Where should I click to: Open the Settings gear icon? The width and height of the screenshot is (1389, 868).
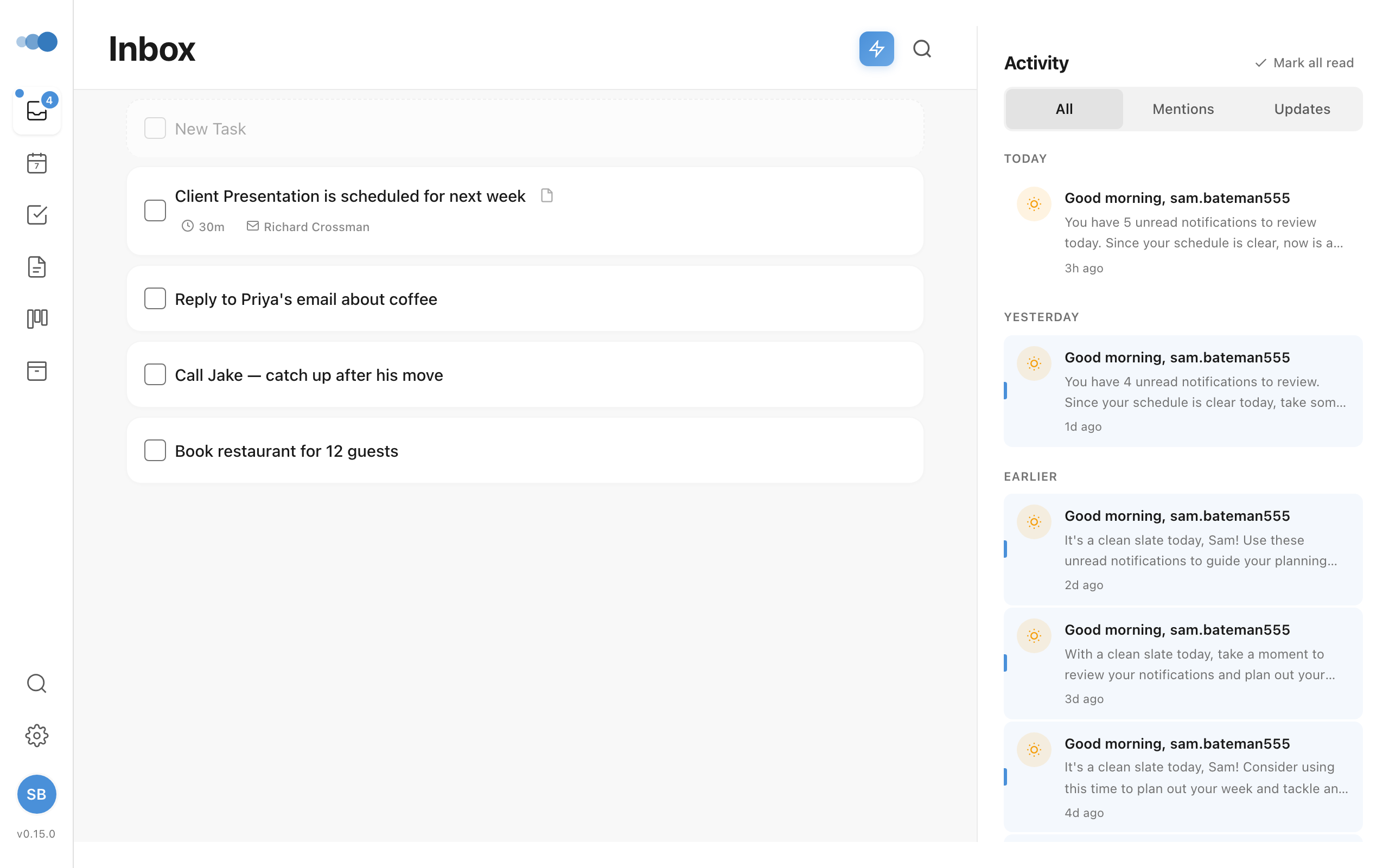pos(37,736)
